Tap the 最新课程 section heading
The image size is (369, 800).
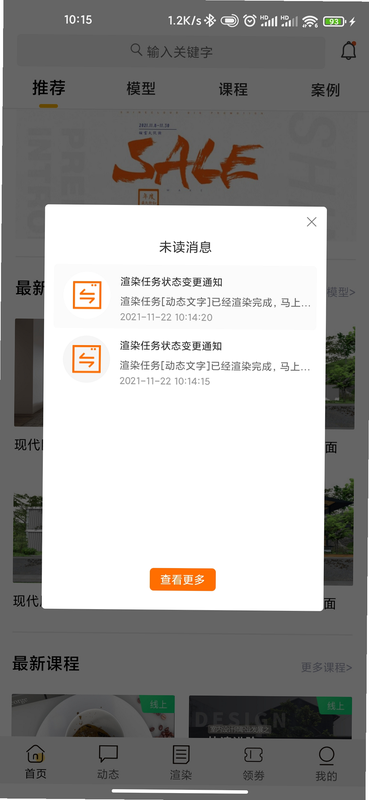(x=46, y=664)
